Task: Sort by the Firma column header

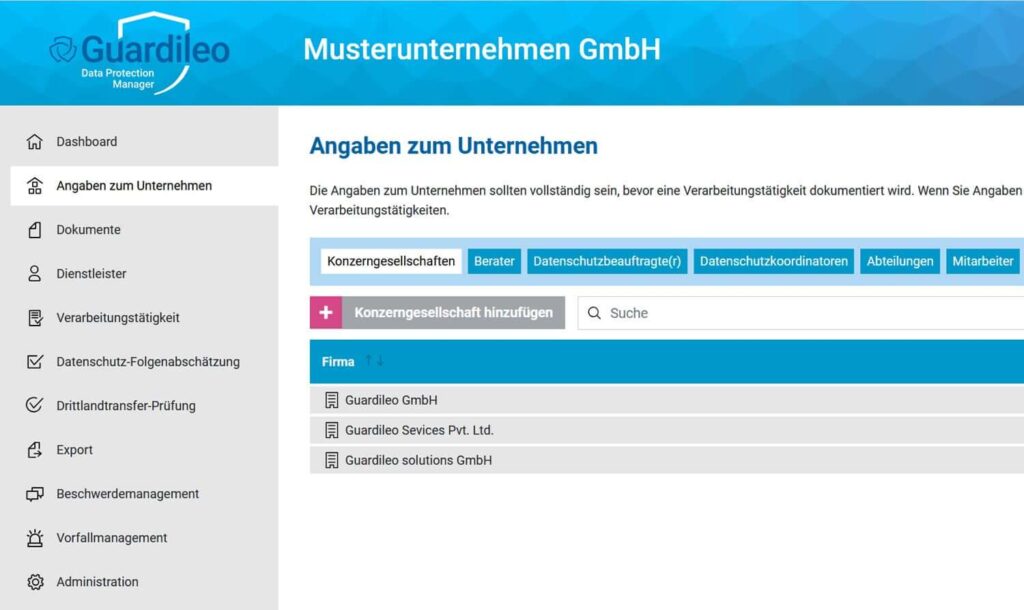Action: (x=338, y=361)
